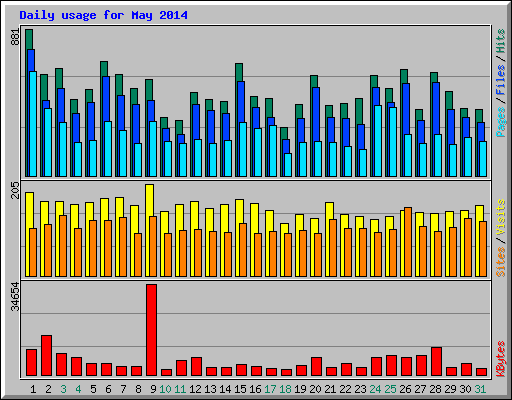Click day "20" on the x-axis
The image size is (512, 400).
coord(315,389)
